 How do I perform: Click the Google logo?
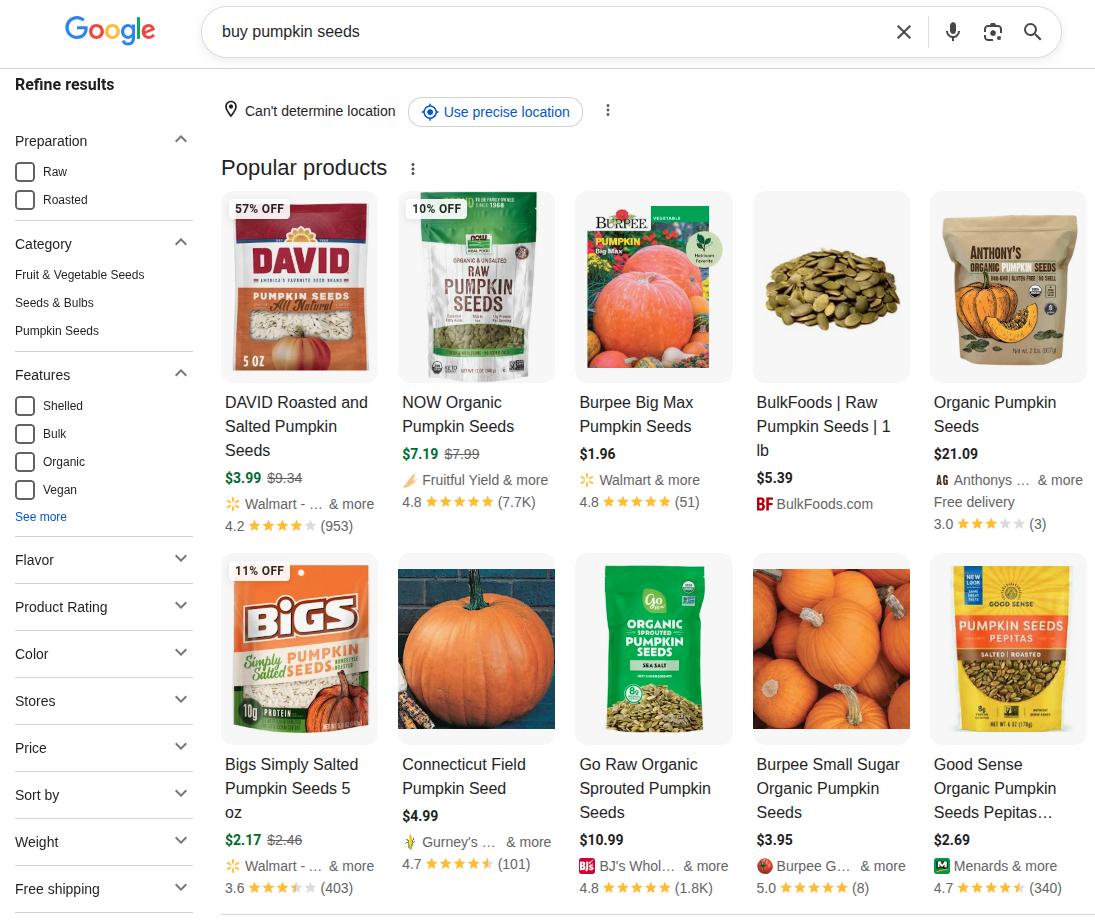109,31
